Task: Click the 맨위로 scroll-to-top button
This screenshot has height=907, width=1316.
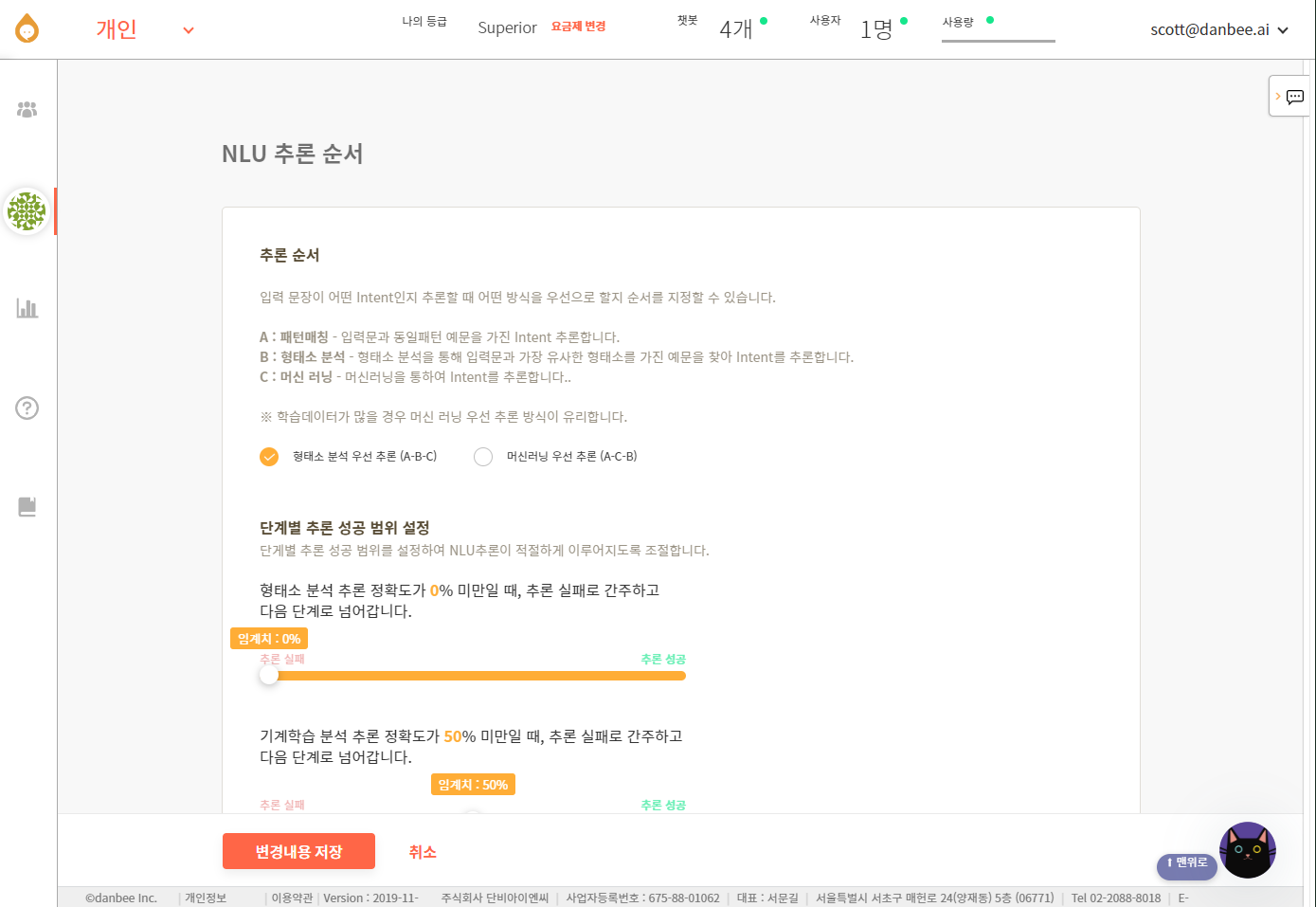Action: [1186, 863]
